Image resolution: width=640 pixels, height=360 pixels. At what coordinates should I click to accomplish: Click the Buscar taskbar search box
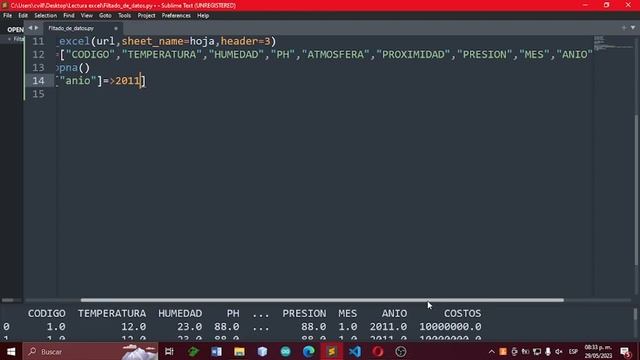pyautogui.click(x=90, y=351)
